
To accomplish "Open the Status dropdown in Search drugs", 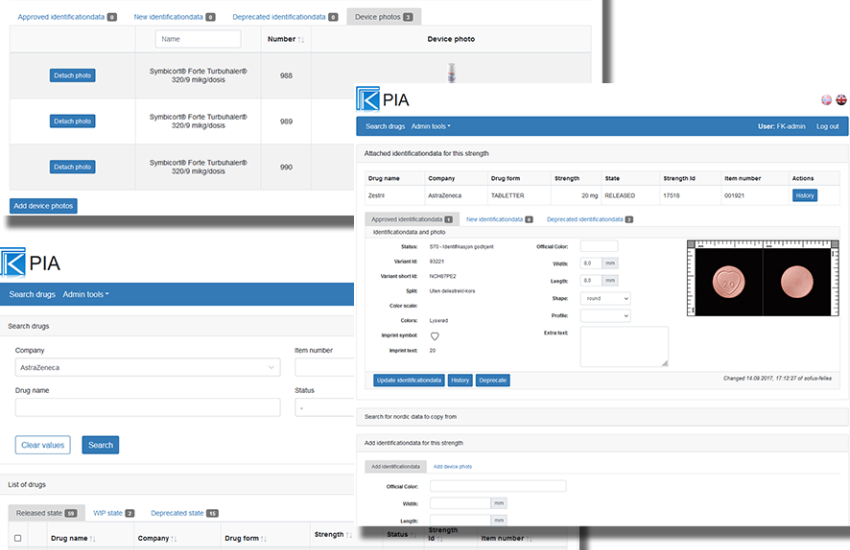I will coord(324,407).
